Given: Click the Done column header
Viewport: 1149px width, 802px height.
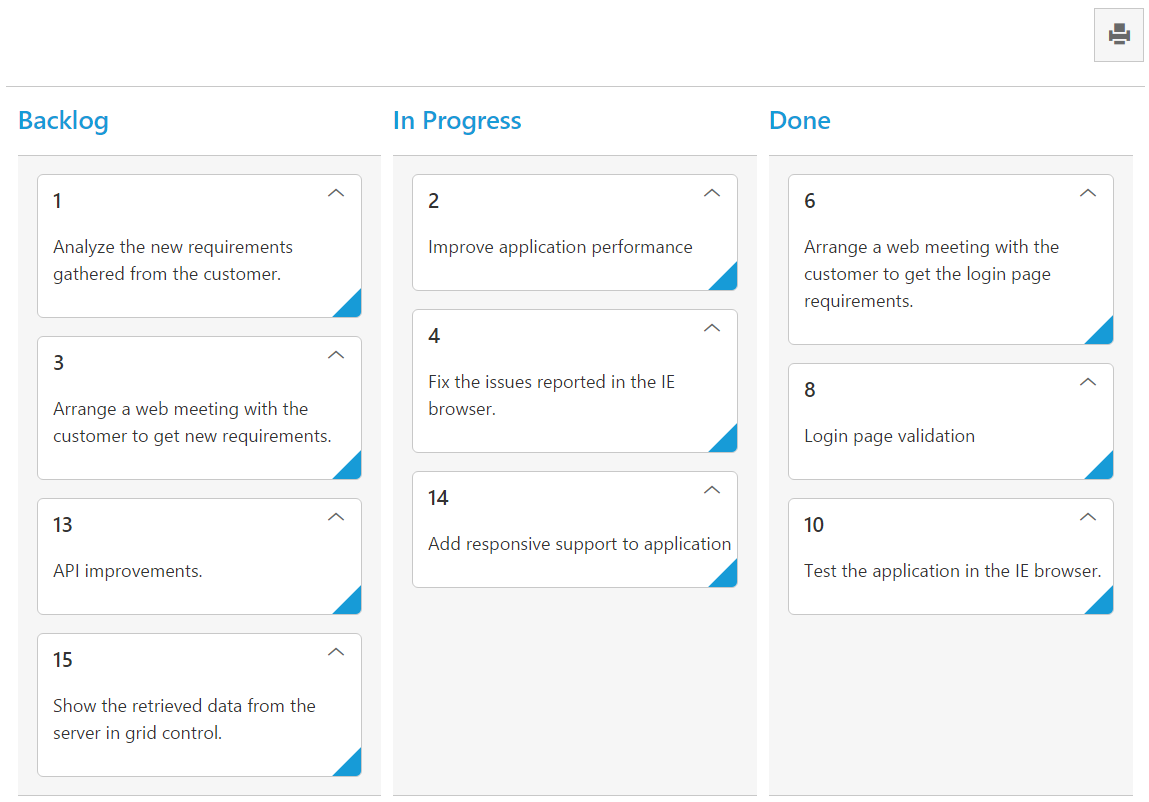Looking at the screenshot, I should pos(799,121).
